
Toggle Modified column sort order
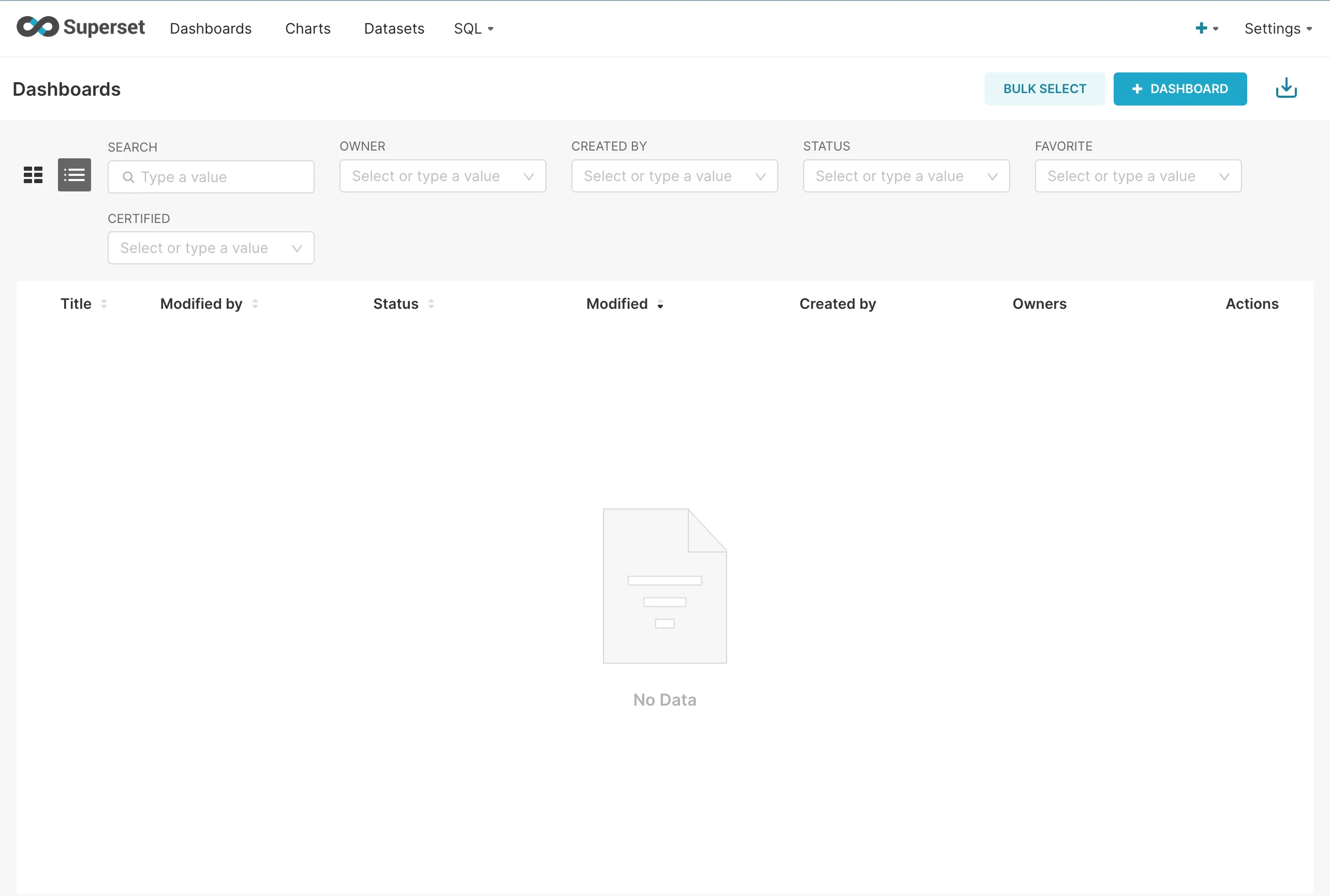coord(660,304)
